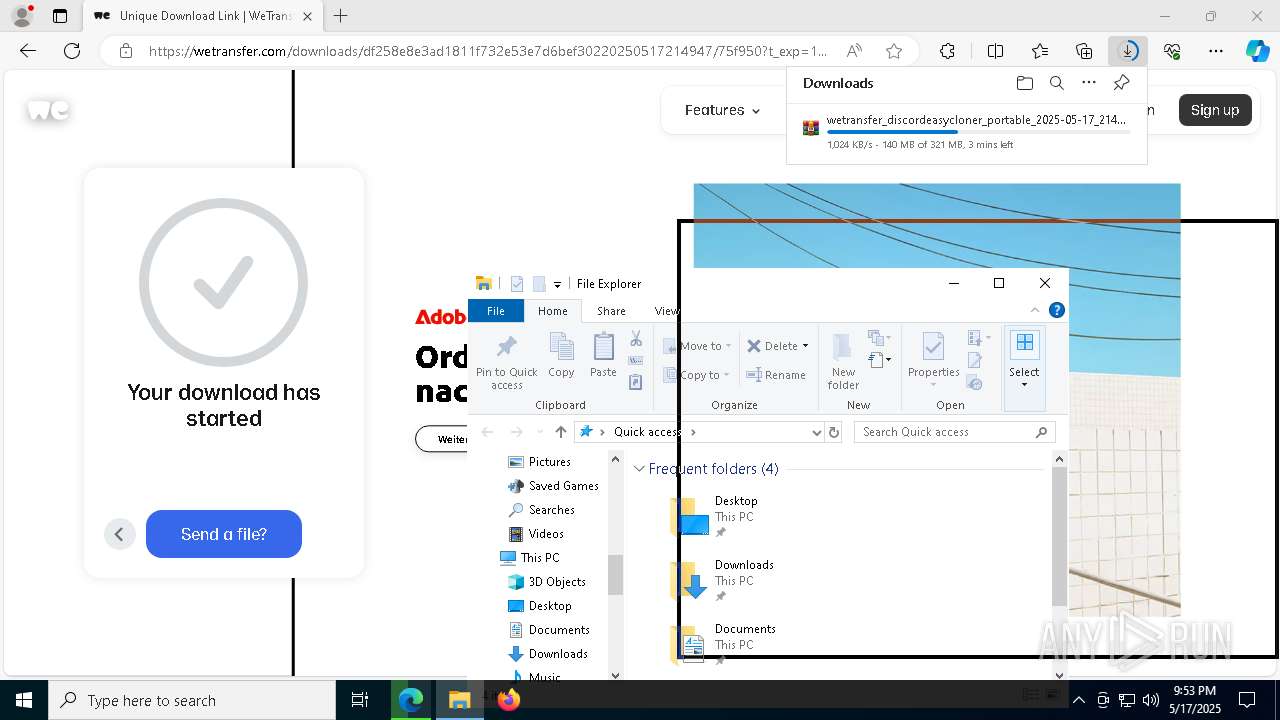Open Edge profile avatar icon
This screenshot has height=720, width=1280.
pyautogui.click(x=21, y=16)
